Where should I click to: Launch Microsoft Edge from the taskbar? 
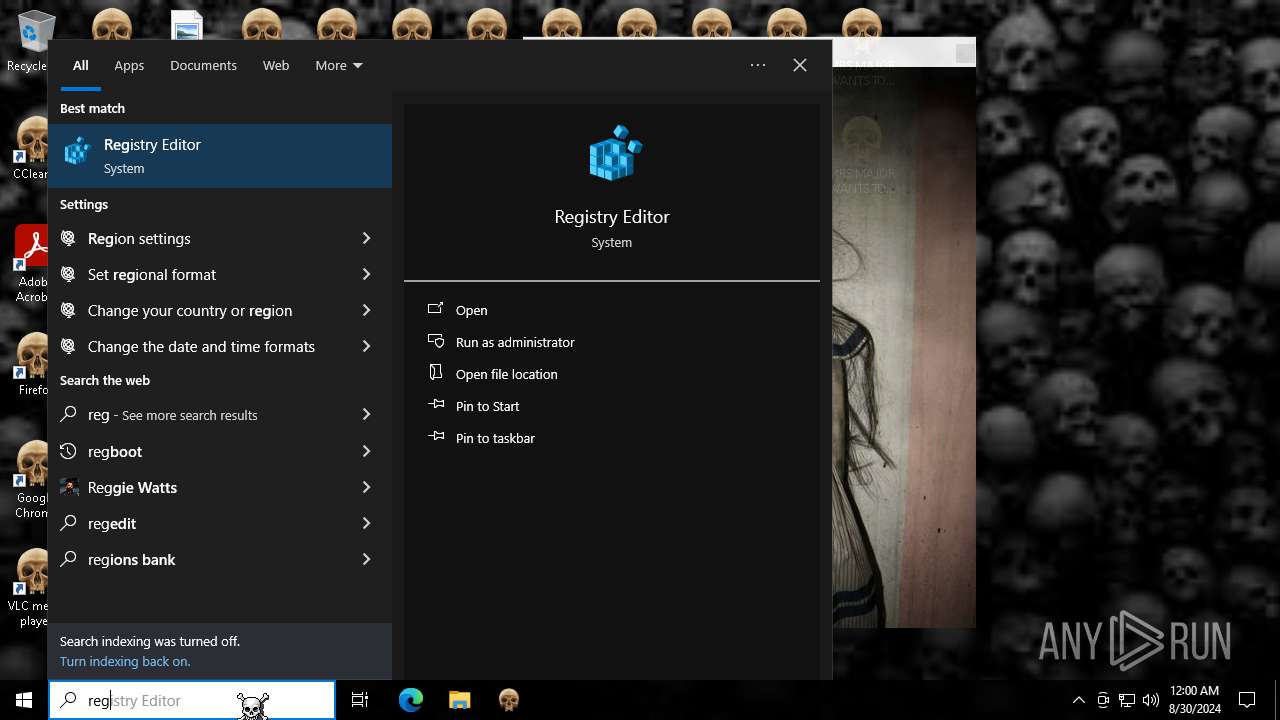point(411,700)
